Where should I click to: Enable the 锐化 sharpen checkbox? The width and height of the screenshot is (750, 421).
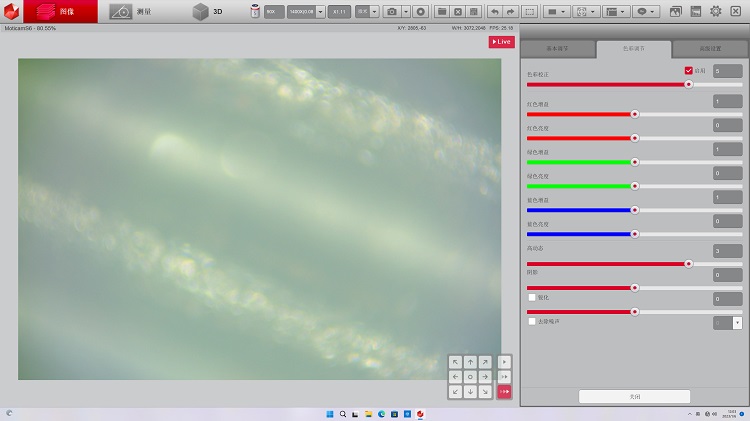pos(532,297)
